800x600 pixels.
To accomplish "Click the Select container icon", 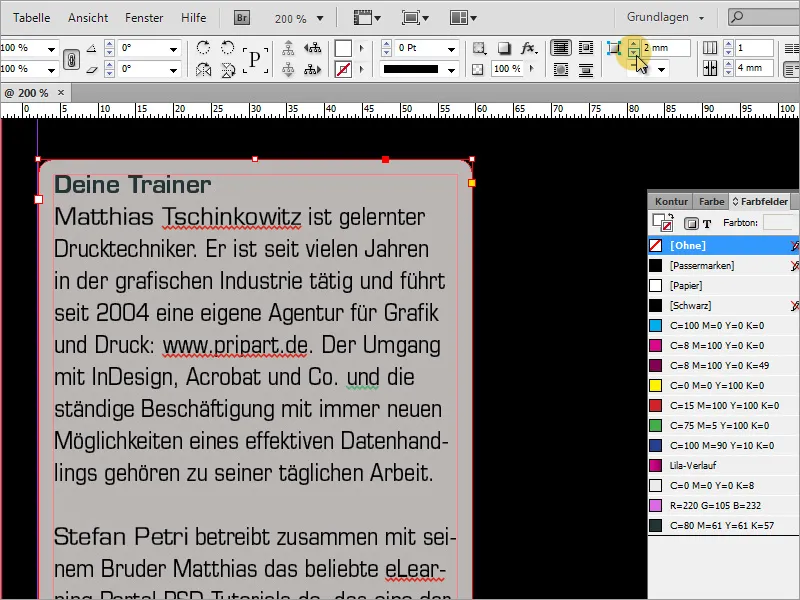I will (x=288, y=48).
